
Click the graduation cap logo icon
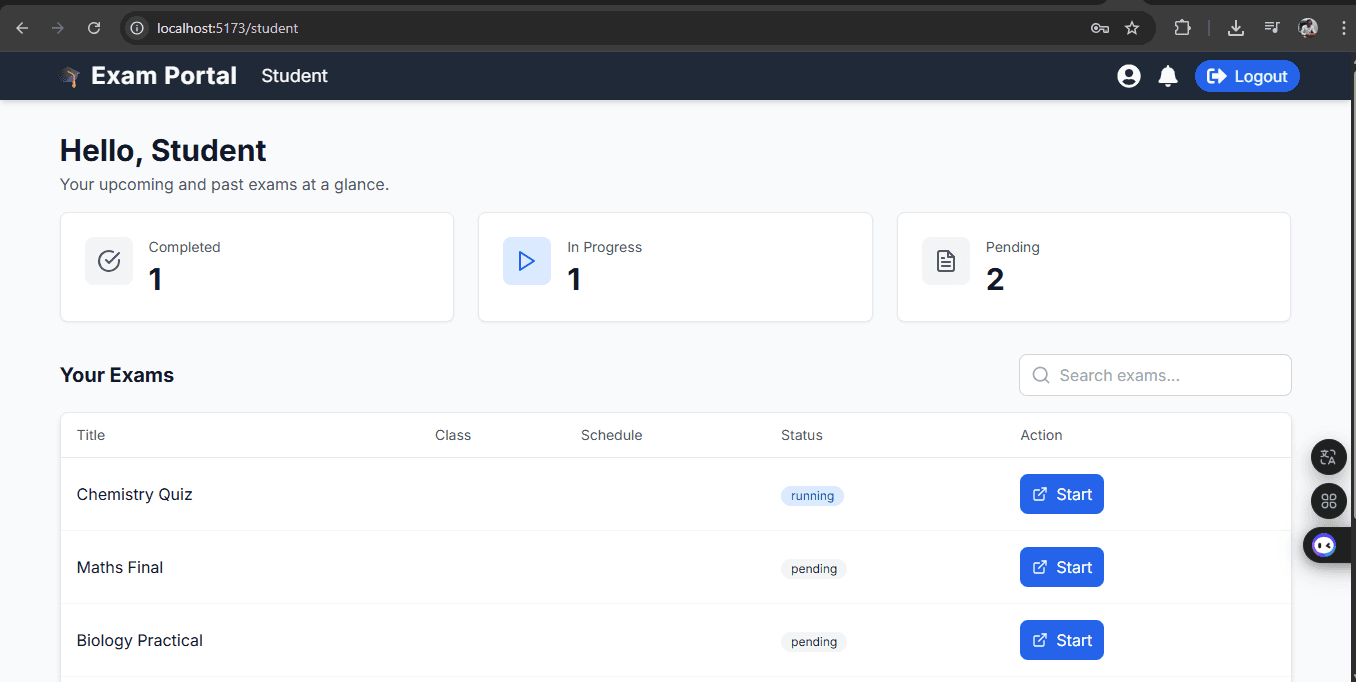(x=70, y=77)
